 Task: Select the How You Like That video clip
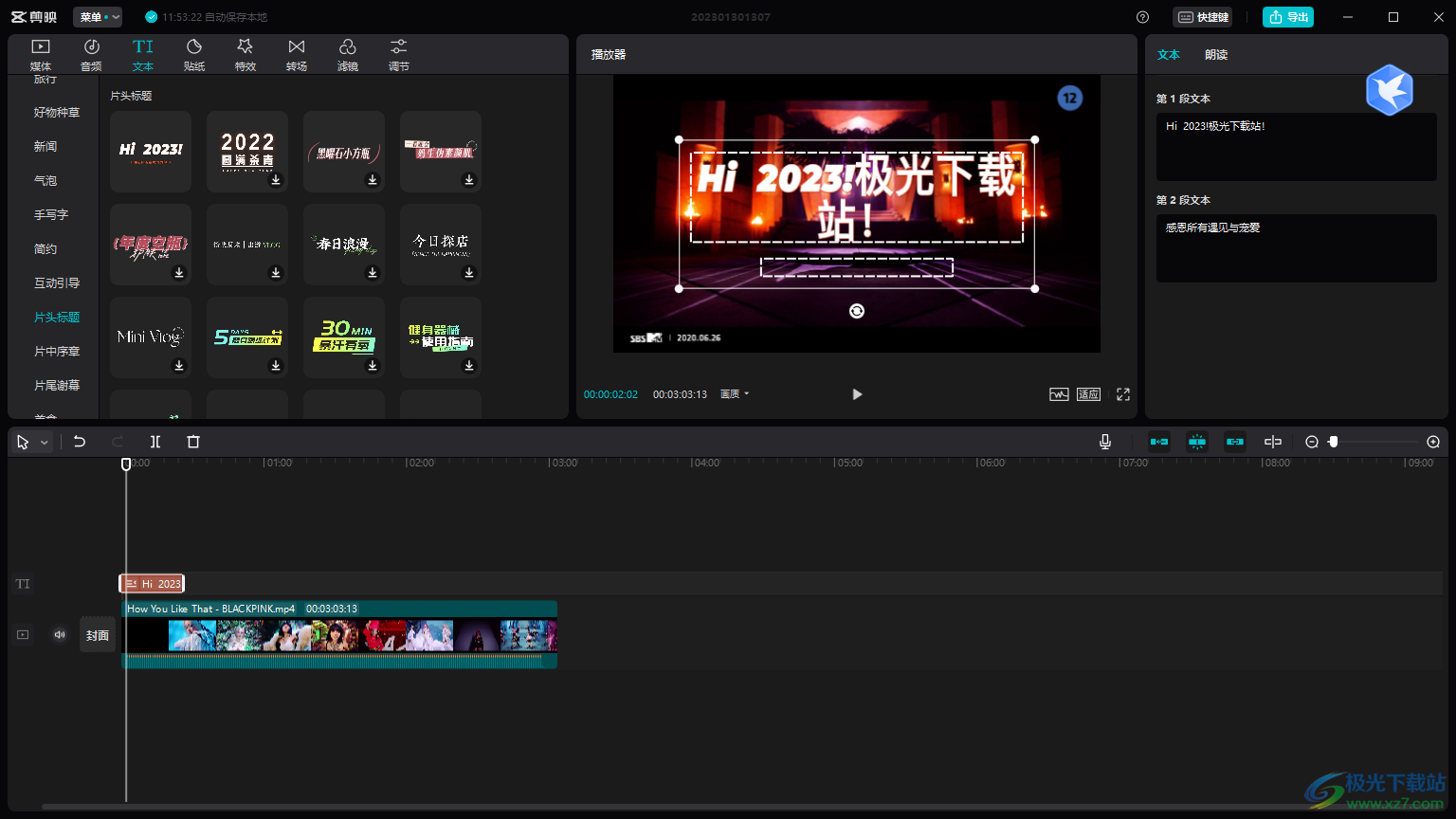coord(339,634)
